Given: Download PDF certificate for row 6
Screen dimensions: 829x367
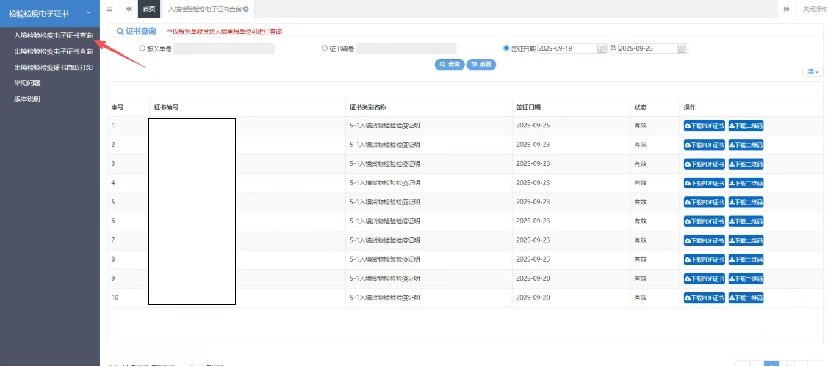Looking at the screenshot, I should click(704, 221).
